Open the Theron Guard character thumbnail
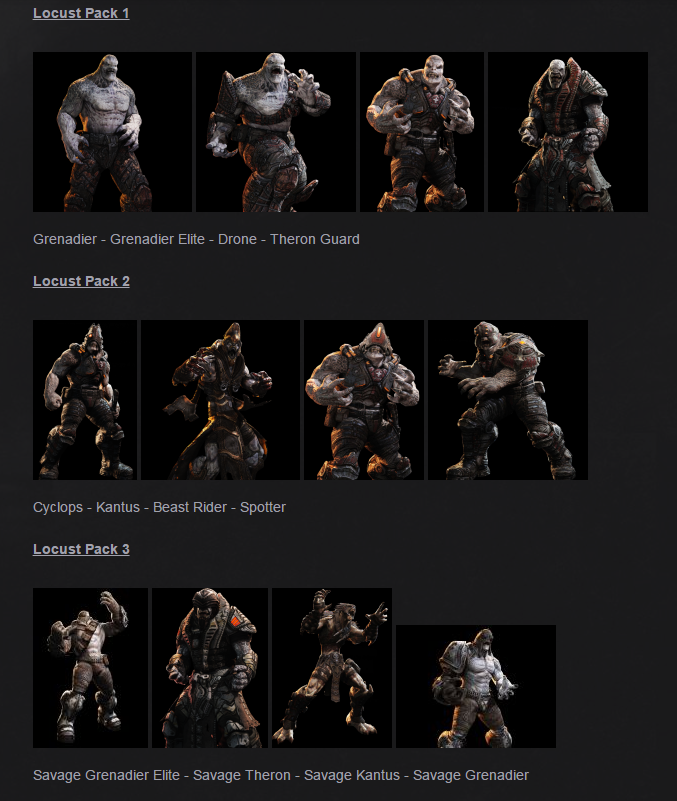 [567, 132]
